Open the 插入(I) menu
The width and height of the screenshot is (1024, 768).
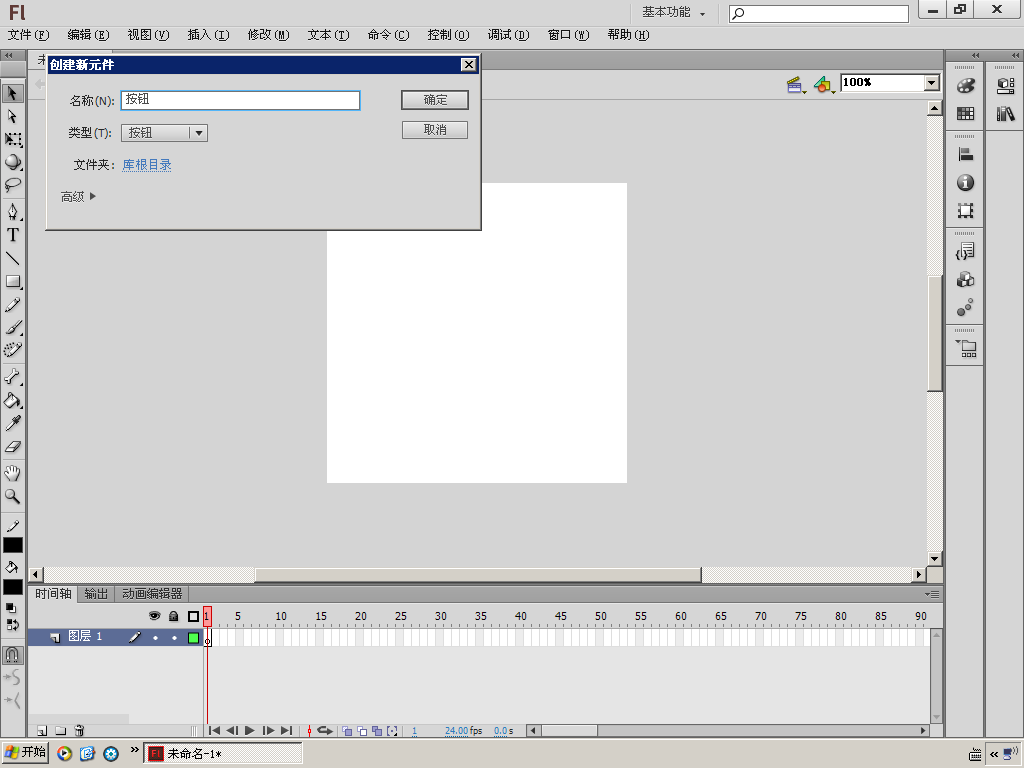pos(208,35)
